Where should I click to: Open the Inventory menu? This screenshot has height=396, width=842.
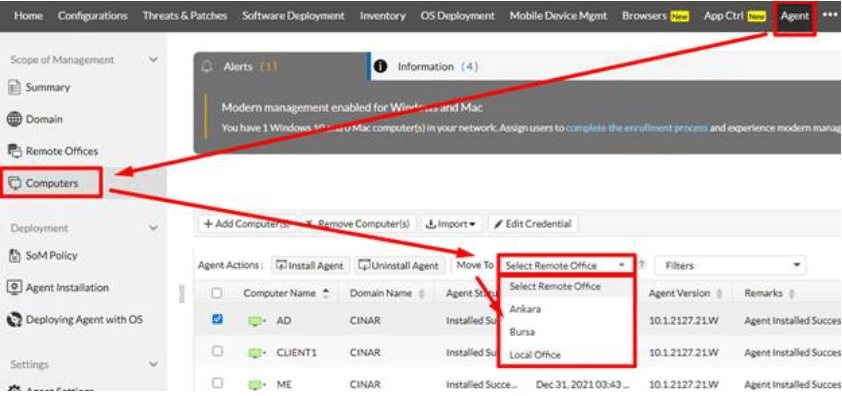[382, 16]
